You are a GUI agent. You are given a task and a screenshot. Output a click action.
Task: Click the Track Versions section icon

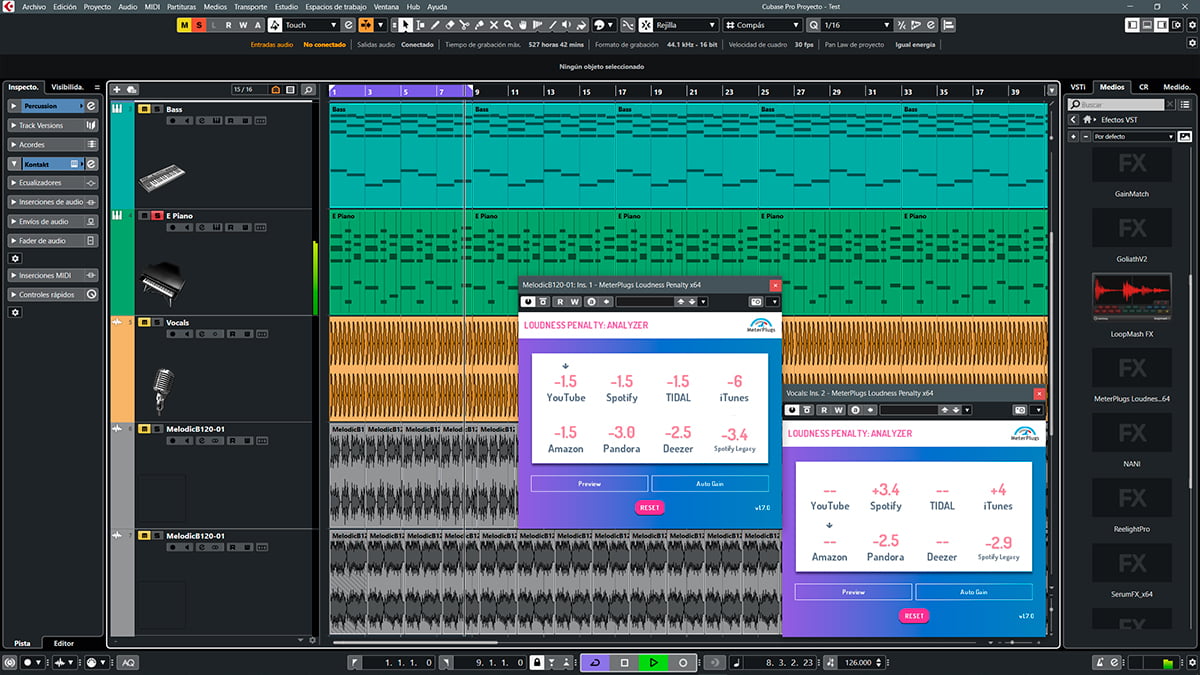(91, 125)
